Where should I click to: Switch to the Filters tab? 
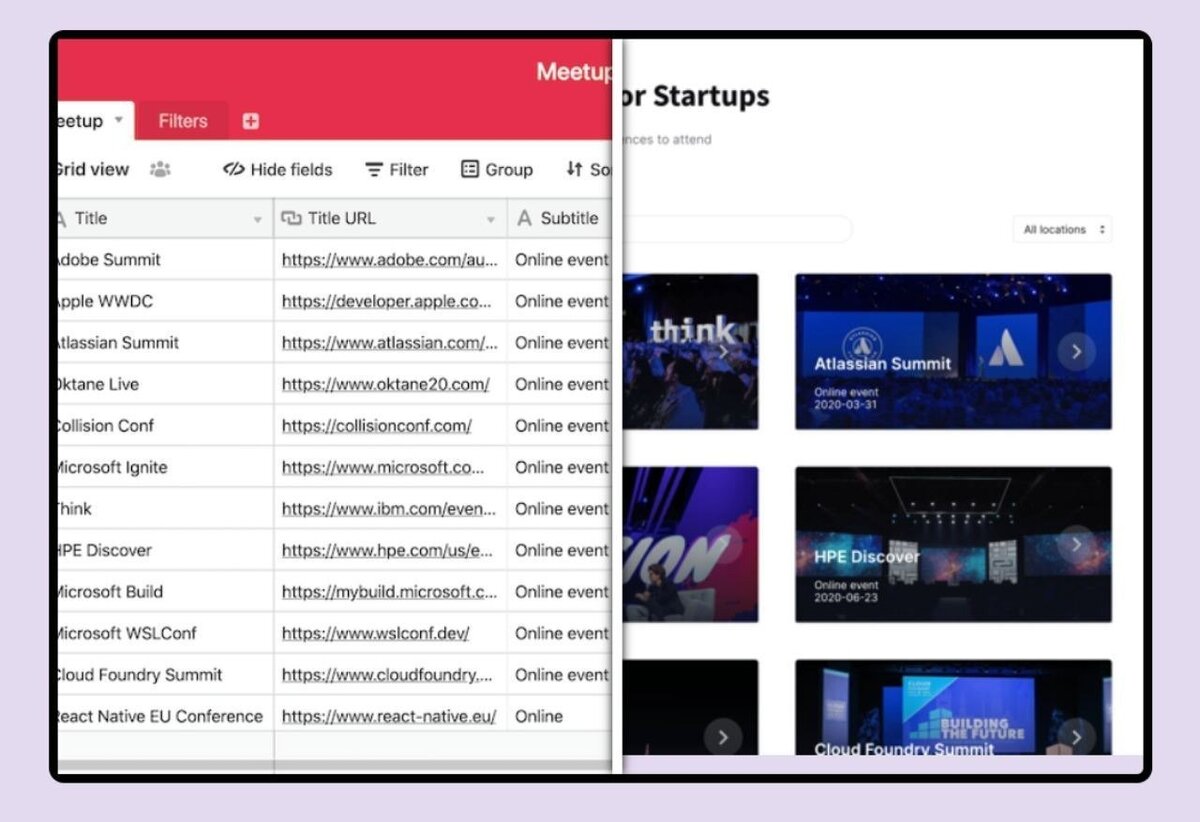point(183,121)
